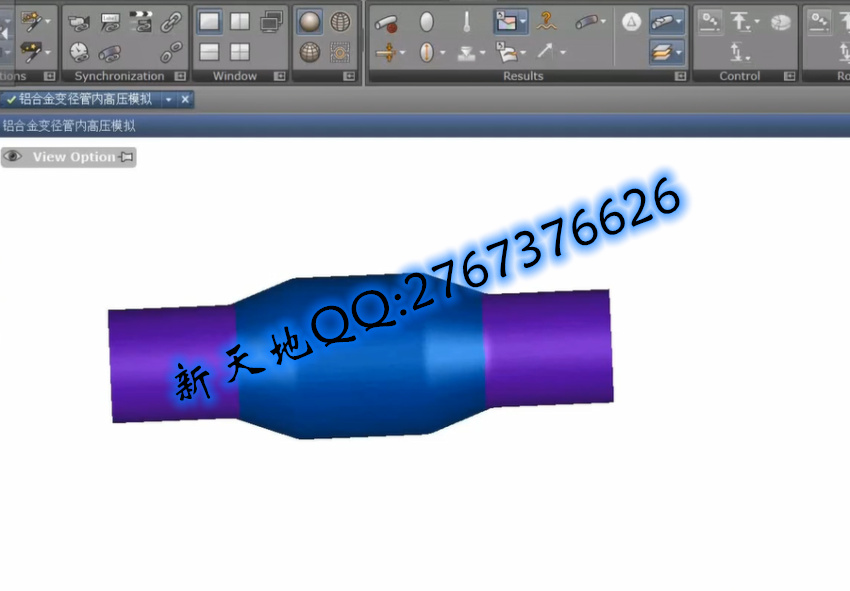Click the clock synchronization icon
The width and height of the screenshot is (850, 591).
[x=80, y=52]
